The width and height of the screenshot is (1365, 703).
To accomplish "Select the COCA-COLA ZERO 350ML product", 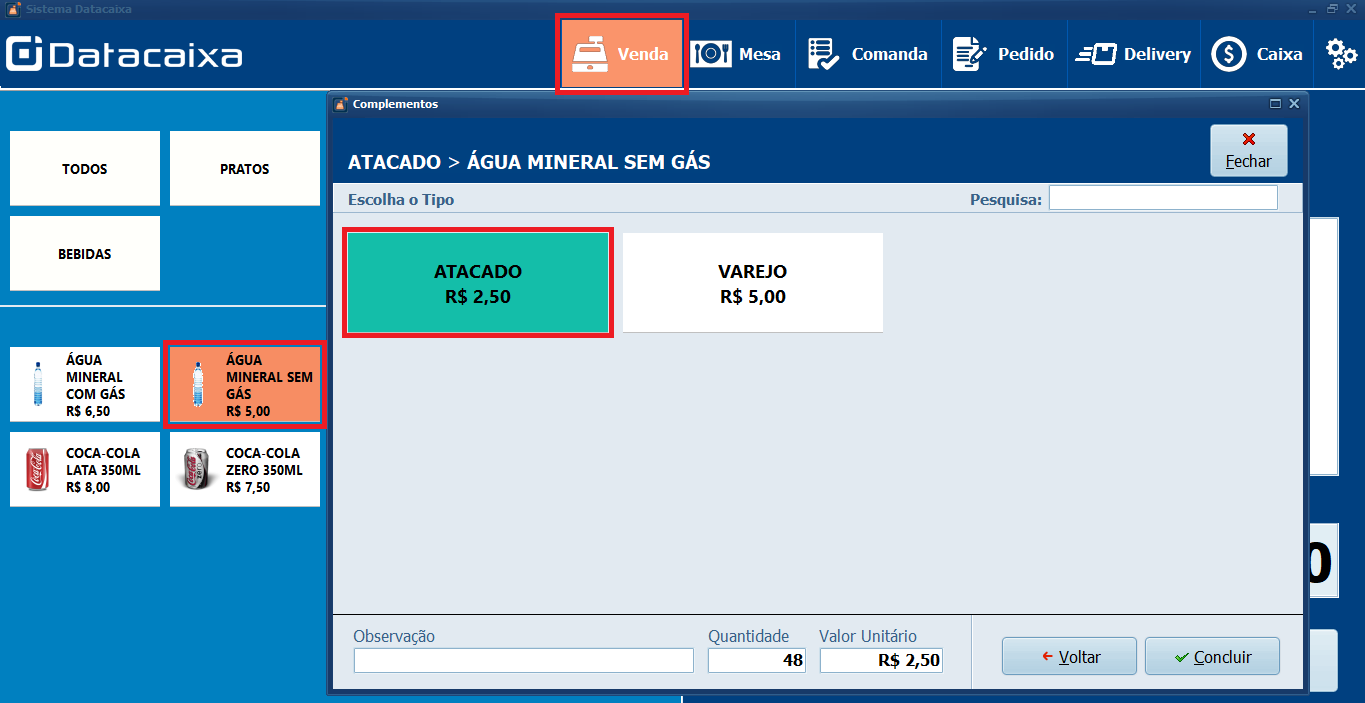I will pyautogui.click(x=244, y=469).
